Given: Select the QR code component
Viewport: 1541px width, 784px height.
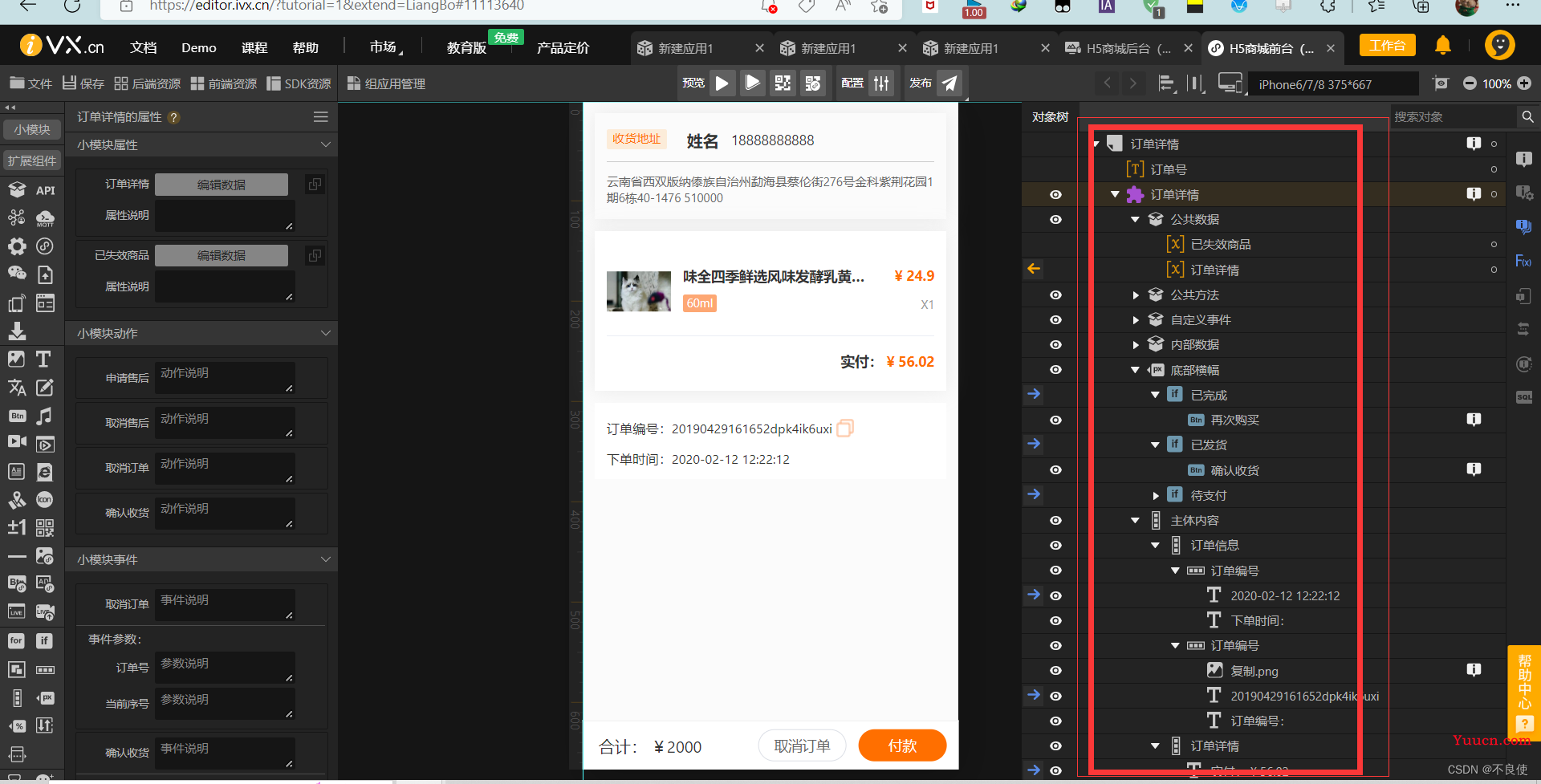Looking at the screenshot, I should [x=45, y=527].
